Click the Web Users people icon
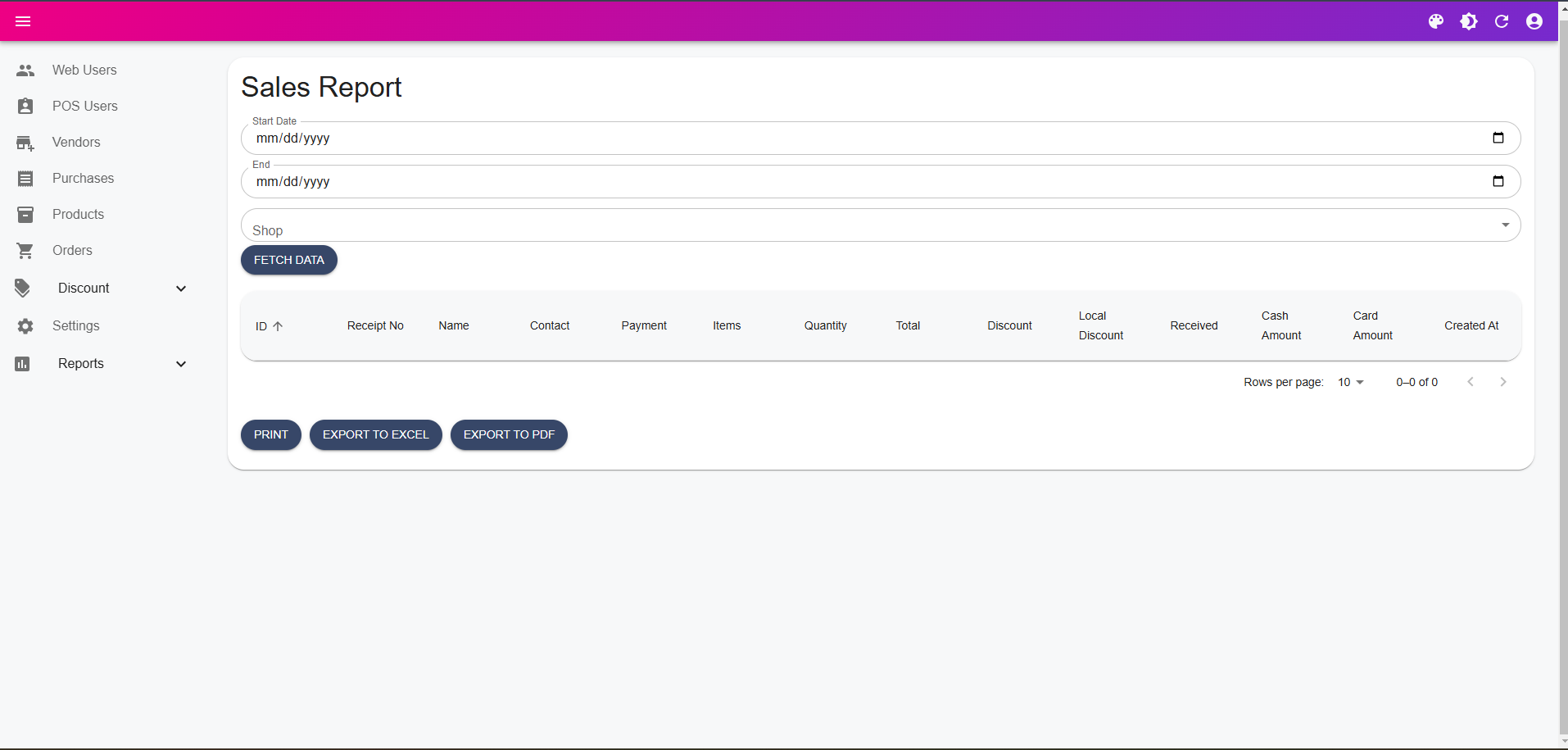The height and width of the screenshot is (750, 1568). tap(25, 70)
